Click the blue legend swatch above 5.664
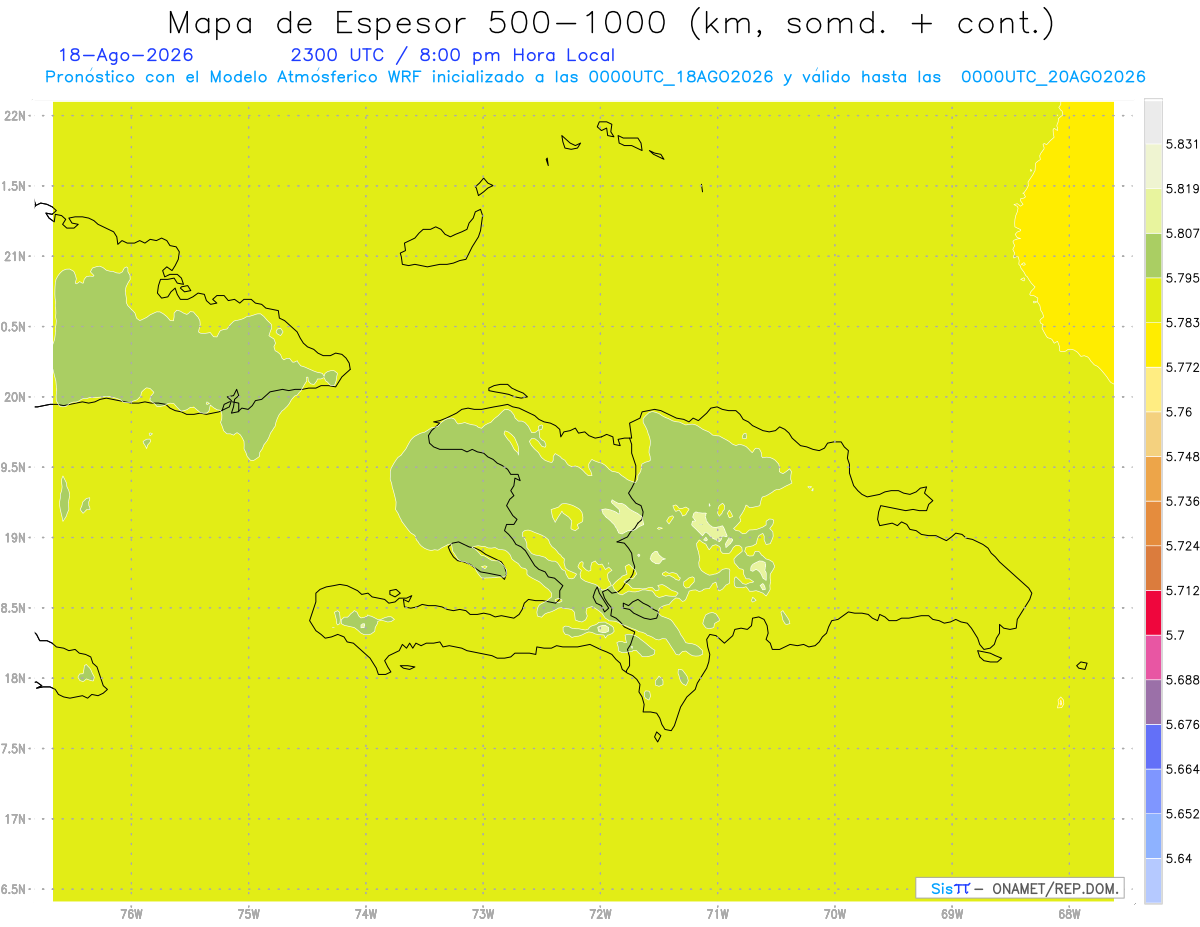The image size is (1200, 927). point(1153,746)
